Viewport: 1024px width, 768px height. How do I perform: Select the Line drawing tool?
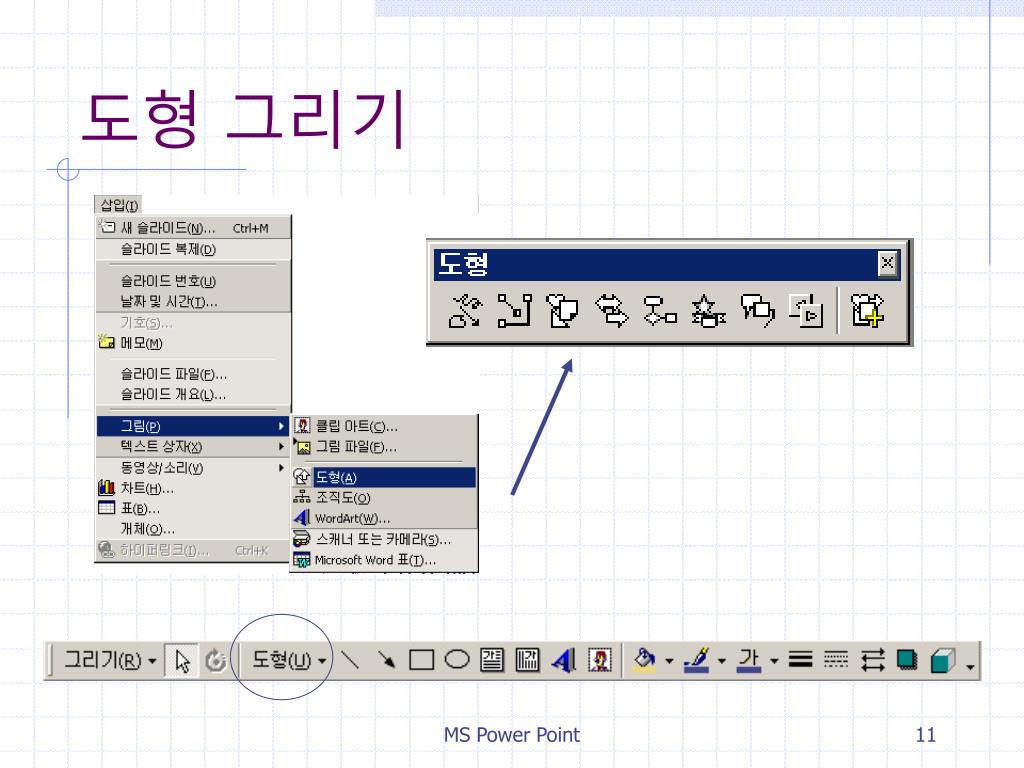pyautogui.click(x=351, y=660)
